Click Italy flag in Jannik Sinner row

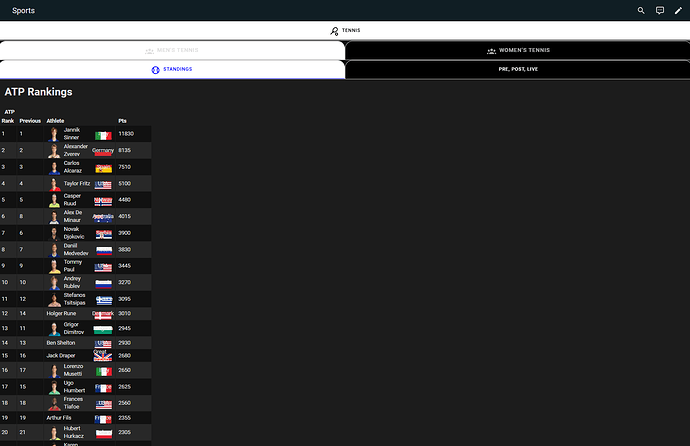[x=103, y=135]
